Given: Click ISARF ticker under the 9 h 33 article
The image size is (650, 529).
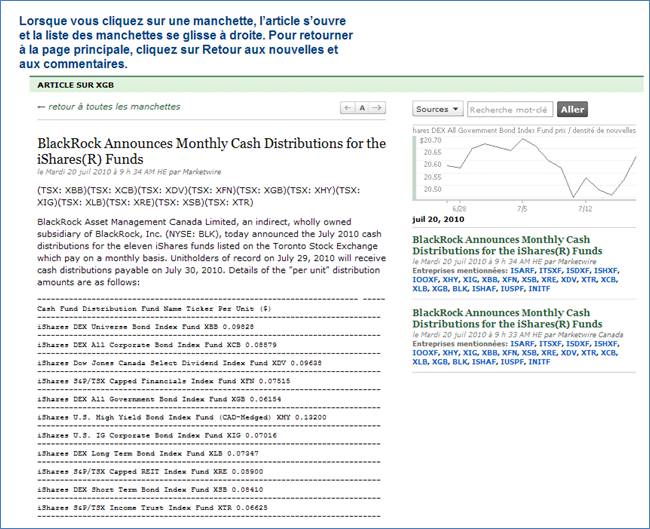Looking at the screenshot, I should point(522,344).
